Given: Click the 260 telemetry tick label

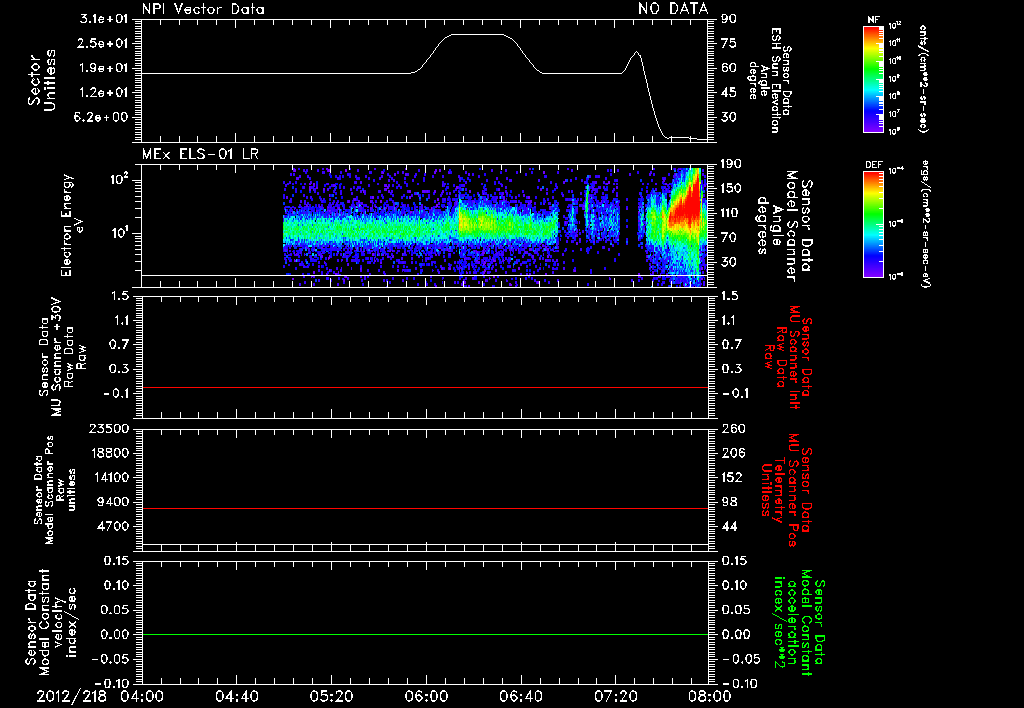Looking at the screenshot, I should (731, 428).
